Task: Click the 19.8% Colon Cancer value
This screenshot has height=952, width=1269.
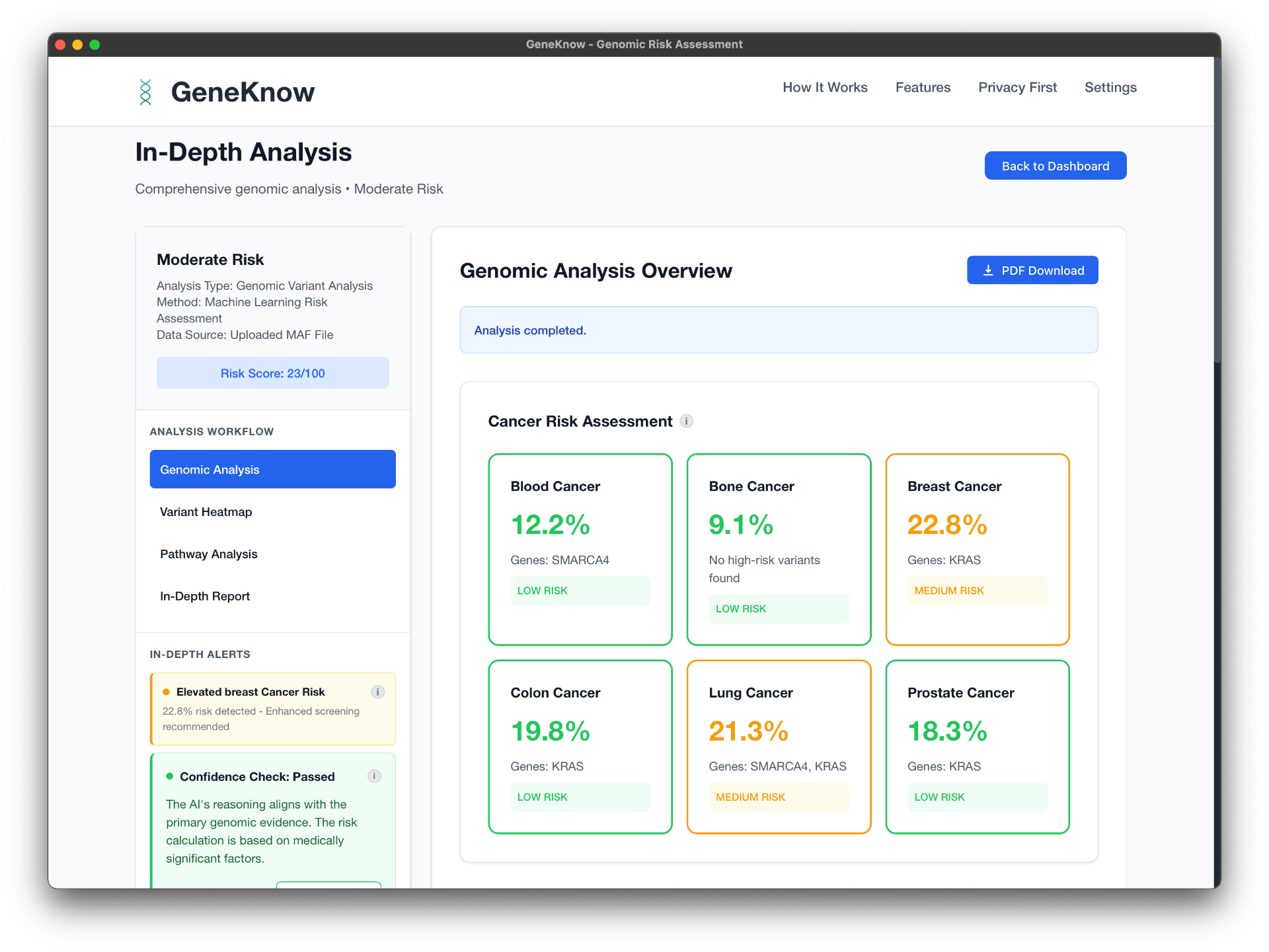Action: click(x=550, y=731)
